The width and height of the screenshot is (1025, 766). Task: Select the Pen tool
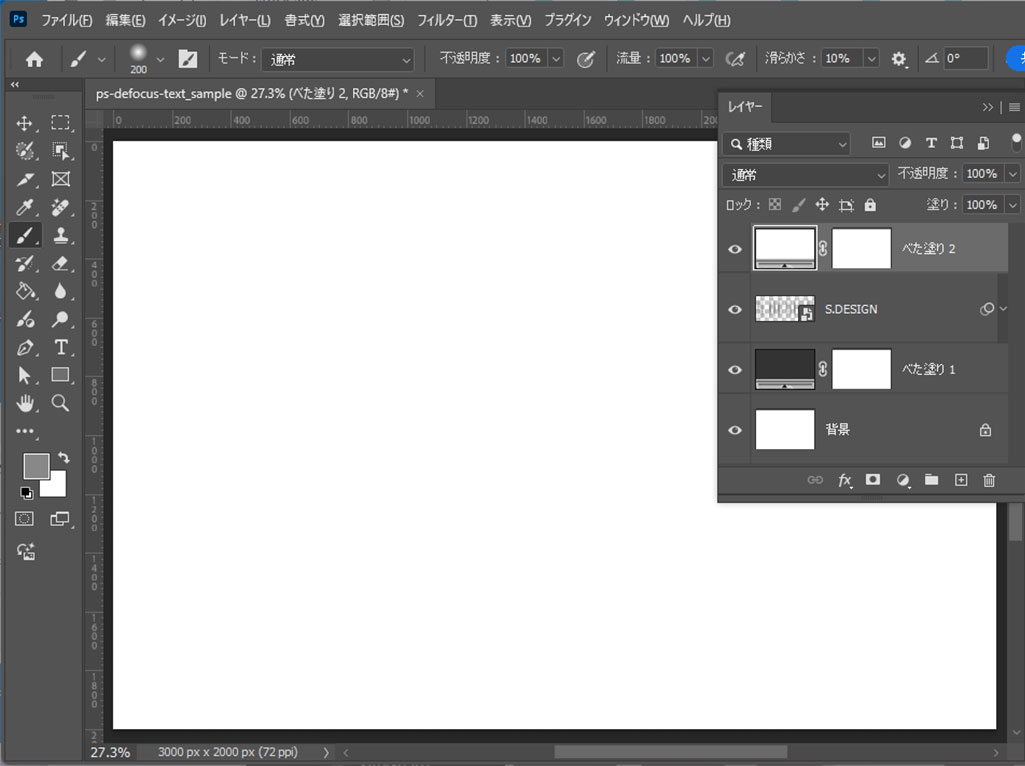(25, 347)
